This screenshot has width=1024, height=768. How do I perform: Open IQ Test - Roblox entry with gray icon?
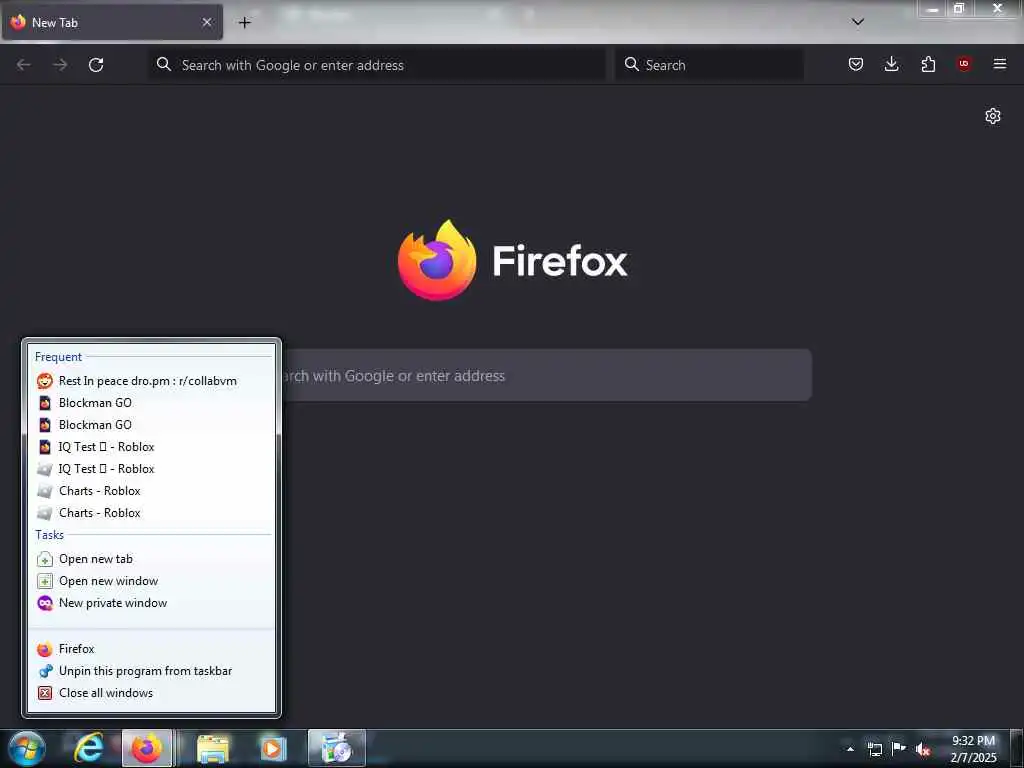152,469
